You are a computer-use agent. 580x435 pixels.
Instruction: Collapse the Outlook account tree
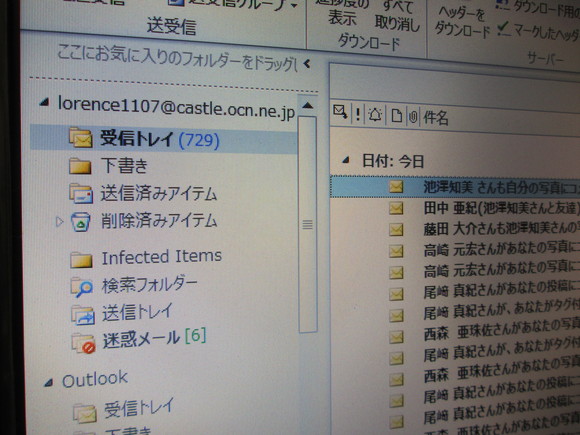click(x=48, y=382)
